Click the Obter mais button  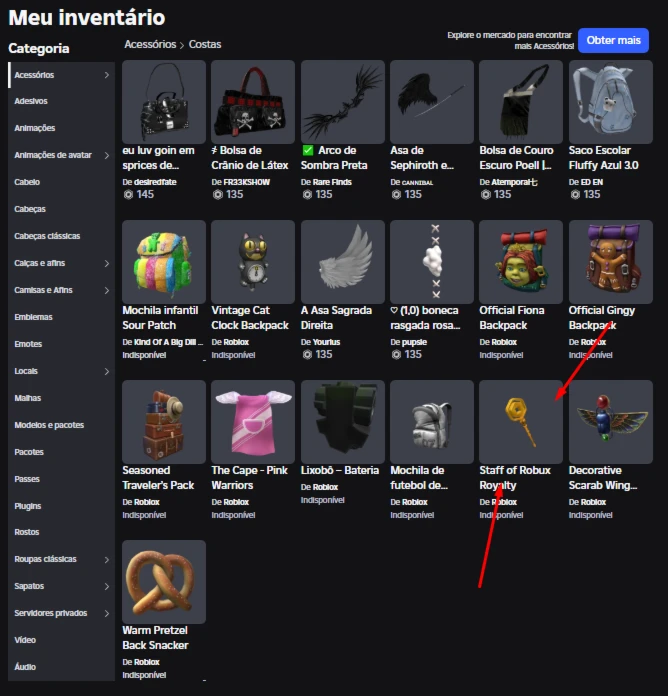point(613,40)
